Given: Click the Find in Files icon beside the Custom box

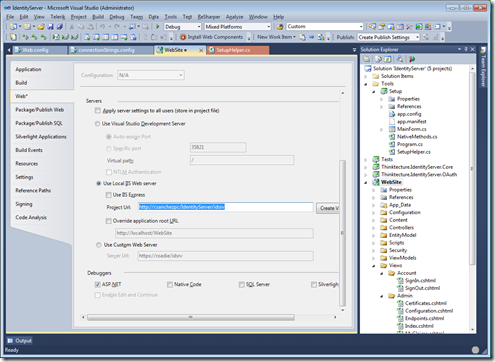Looking at the screenshot, I should click(280, 27).
